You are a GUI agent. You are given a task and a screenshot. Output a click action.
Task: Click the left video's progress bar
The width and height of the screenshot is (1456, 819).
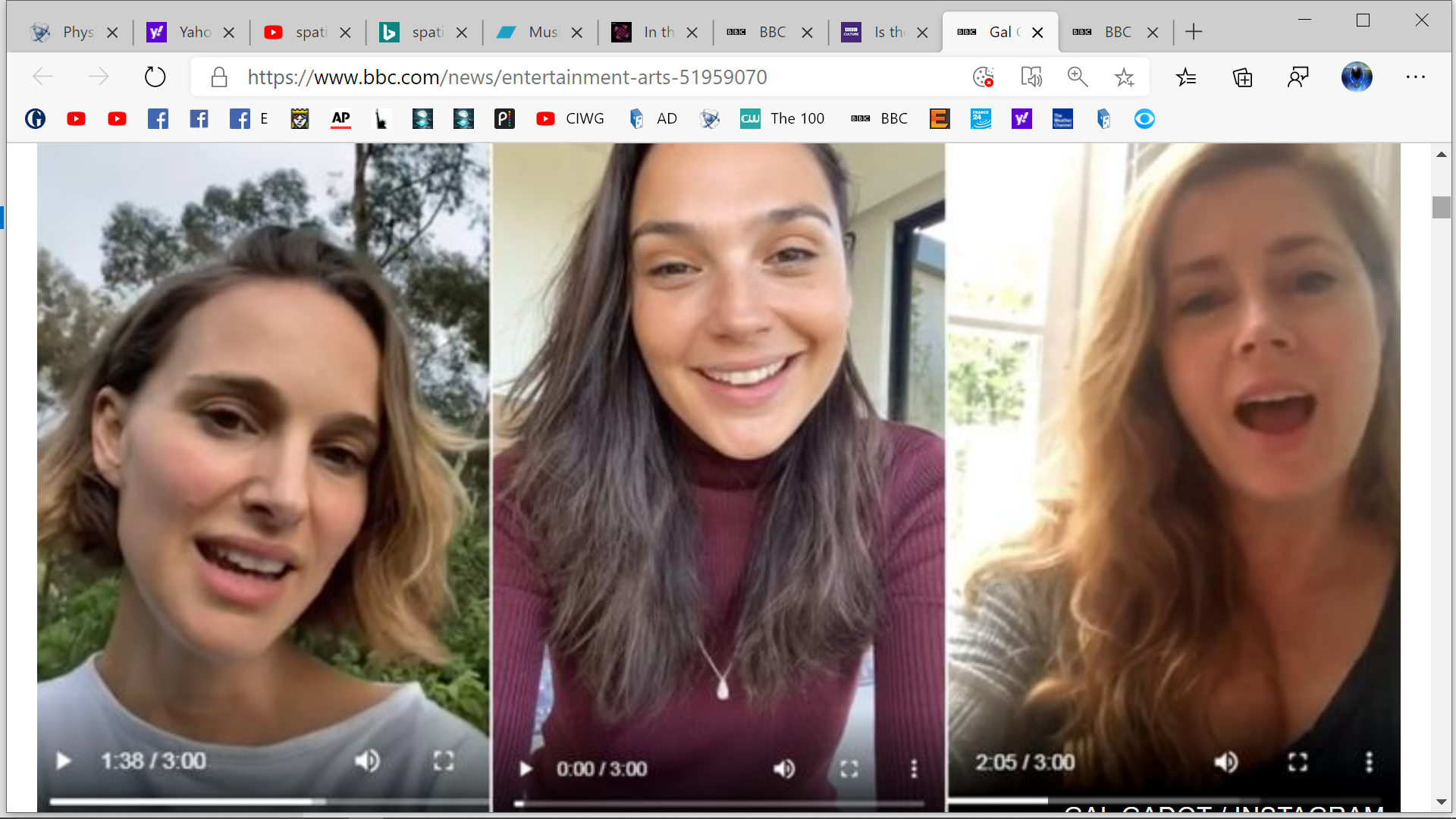pyautogui.click(x=265, y=801)
